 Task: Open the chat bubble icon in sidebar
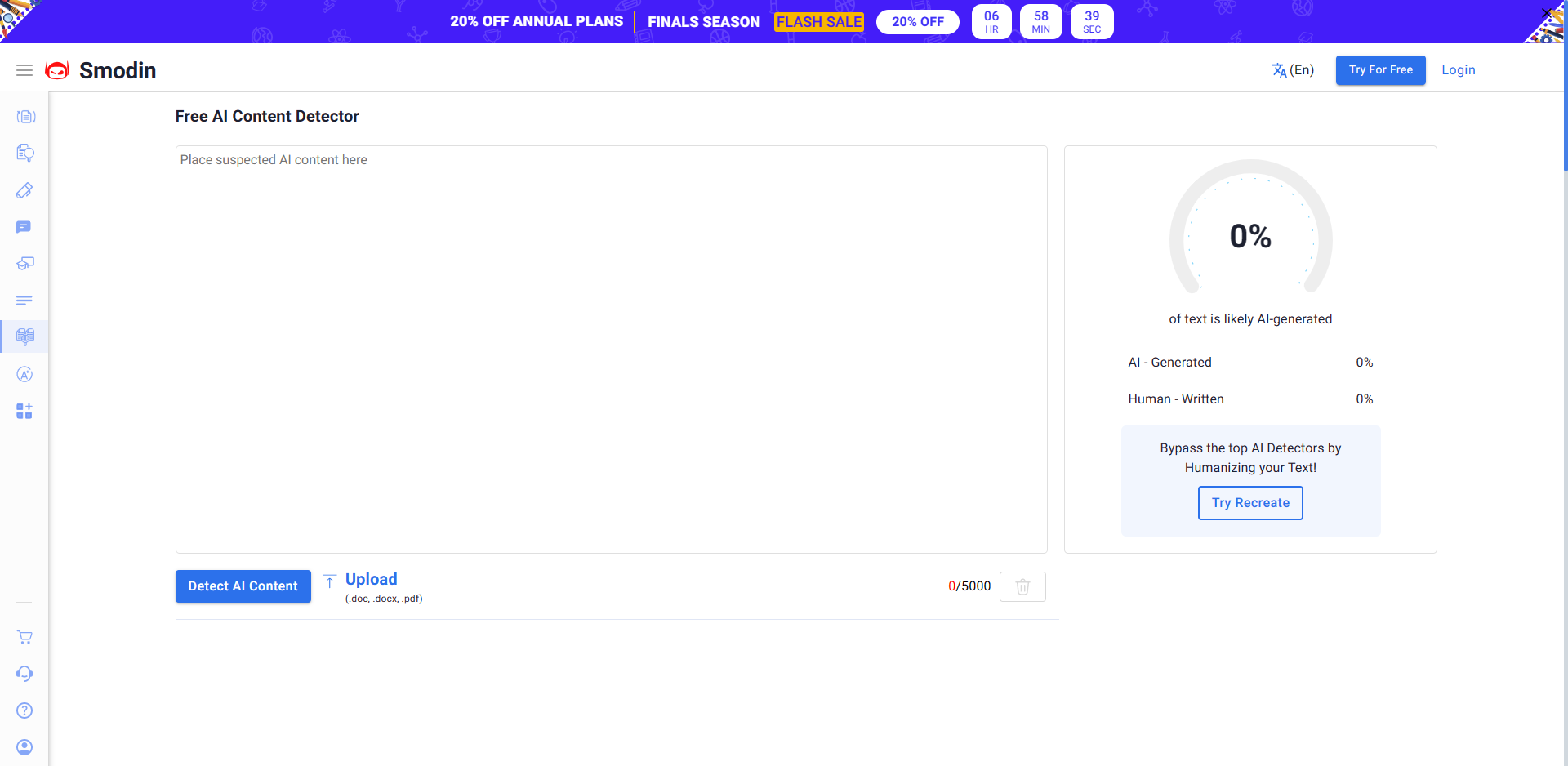pyautogui.click(x=24, y=227)
